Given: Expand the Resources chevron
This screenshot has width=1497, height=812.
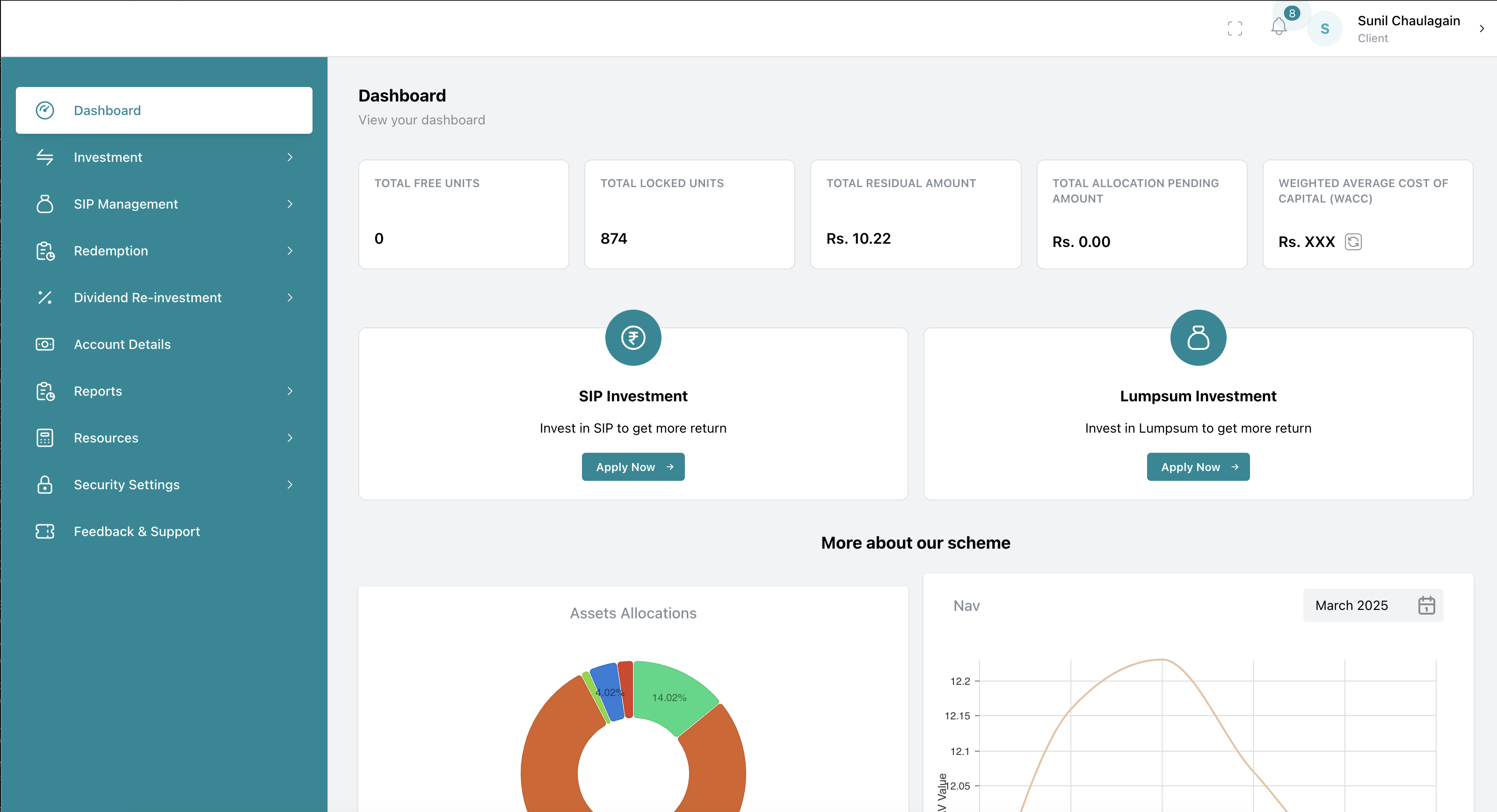Looking at the screenshot, I should (x=290, y=438).
